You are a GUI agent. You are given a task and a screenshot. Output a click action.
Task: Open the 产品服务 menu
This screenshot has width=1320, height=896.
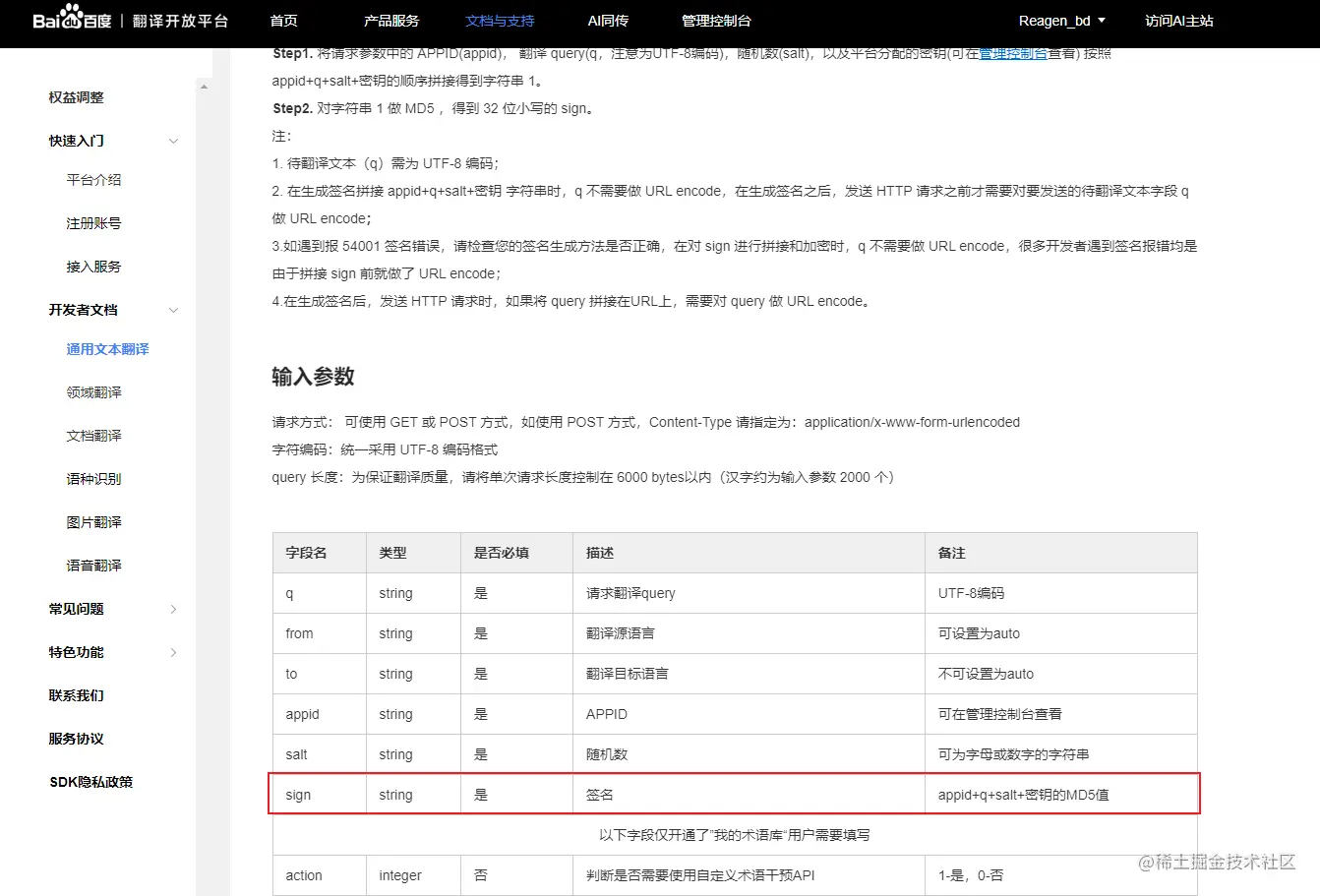point(391,21)
